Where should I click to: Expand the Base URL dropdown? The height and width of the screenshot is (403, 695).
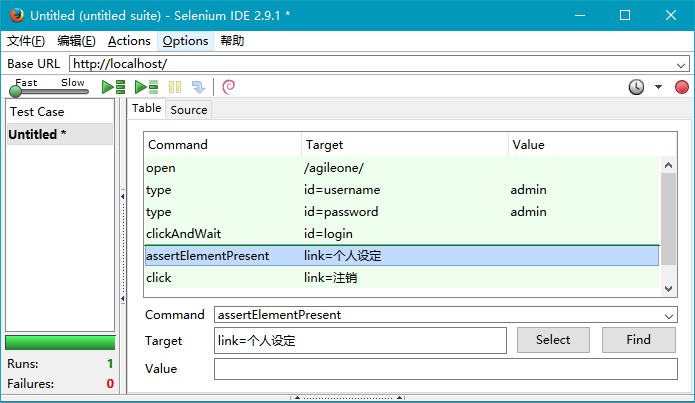coord(681,65)
